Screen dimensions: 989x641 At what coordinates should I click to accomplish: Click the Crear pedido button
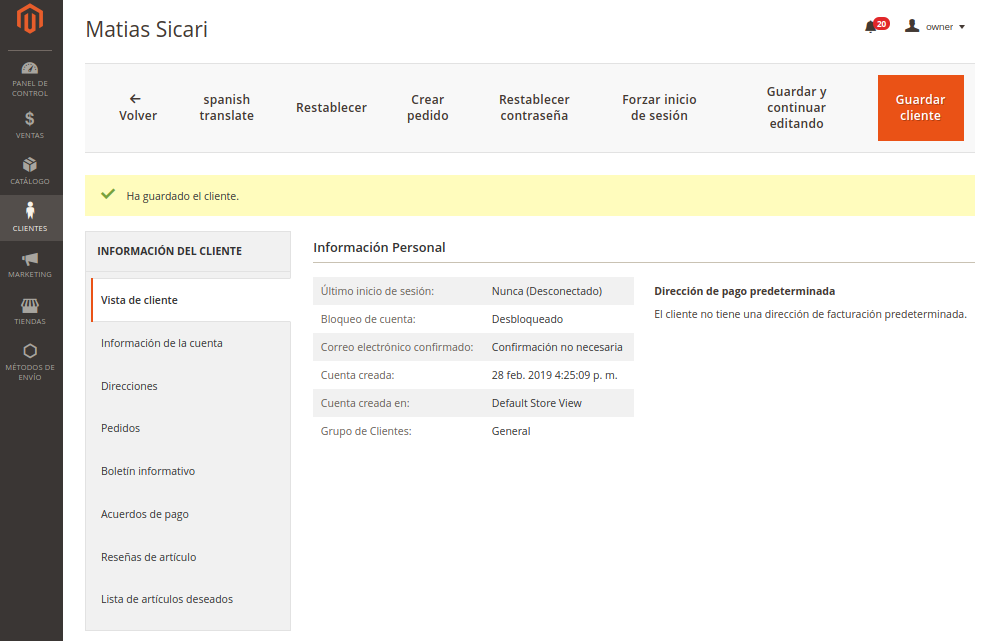click(428, 107)
